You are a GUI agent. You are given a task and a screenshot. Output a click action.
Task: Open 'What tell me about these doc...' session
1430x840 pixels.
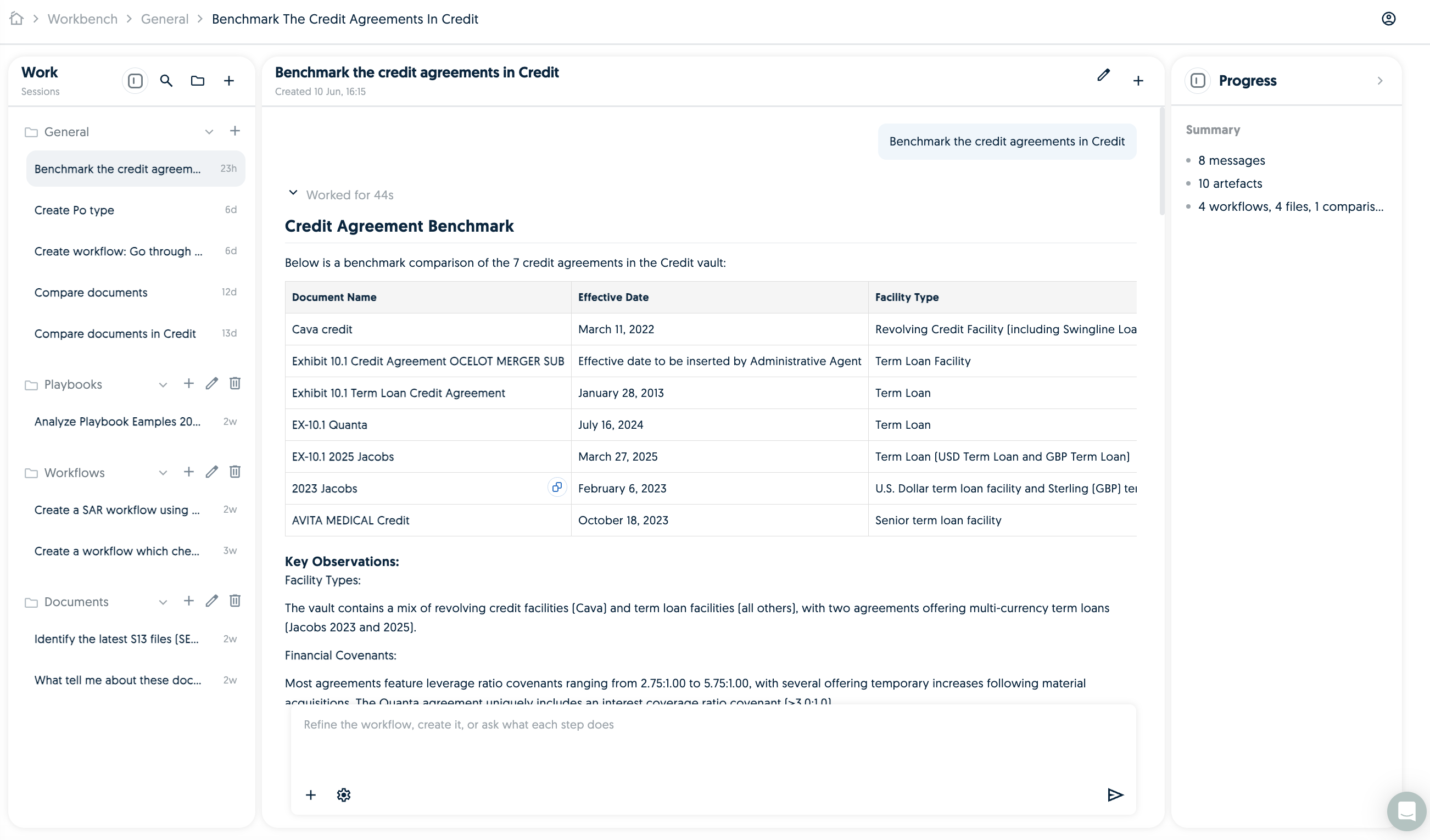pyautogui.click(x=136, y=680)
